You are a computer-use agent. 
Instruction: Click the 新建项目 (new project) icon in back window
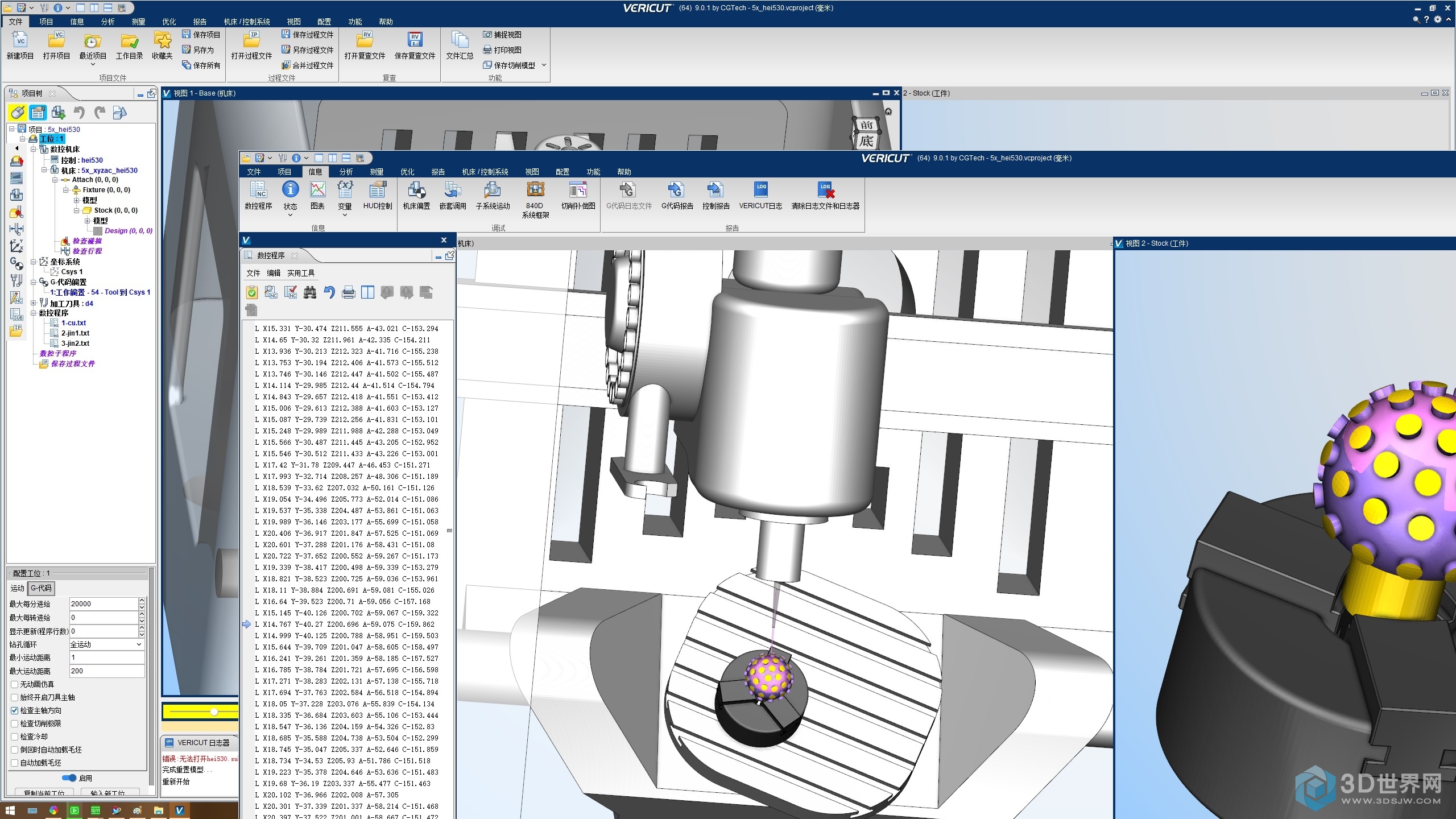[20, 40]
